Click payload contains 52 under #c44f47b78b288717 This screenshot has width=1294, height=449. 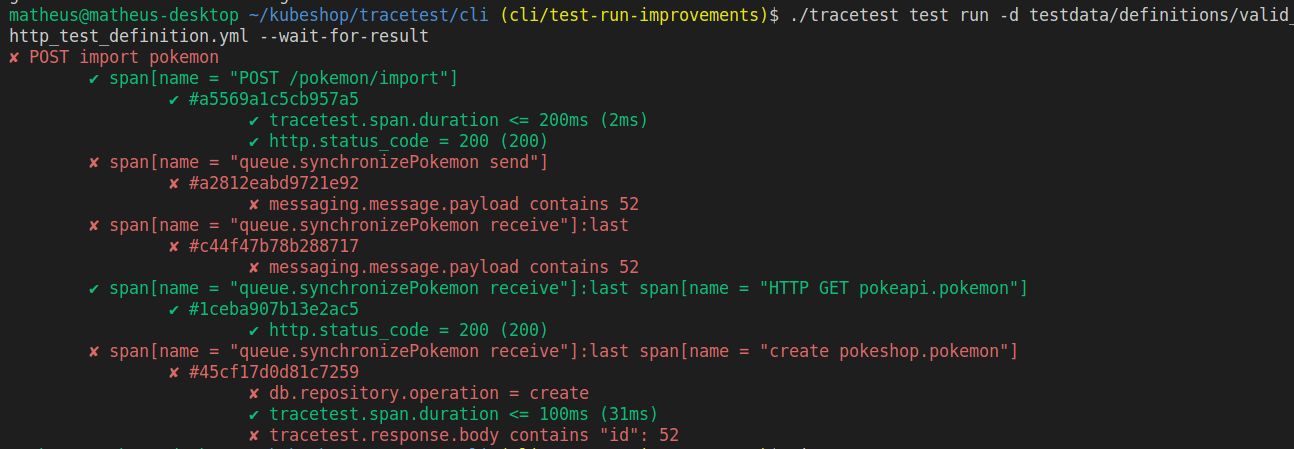[454, 267]
